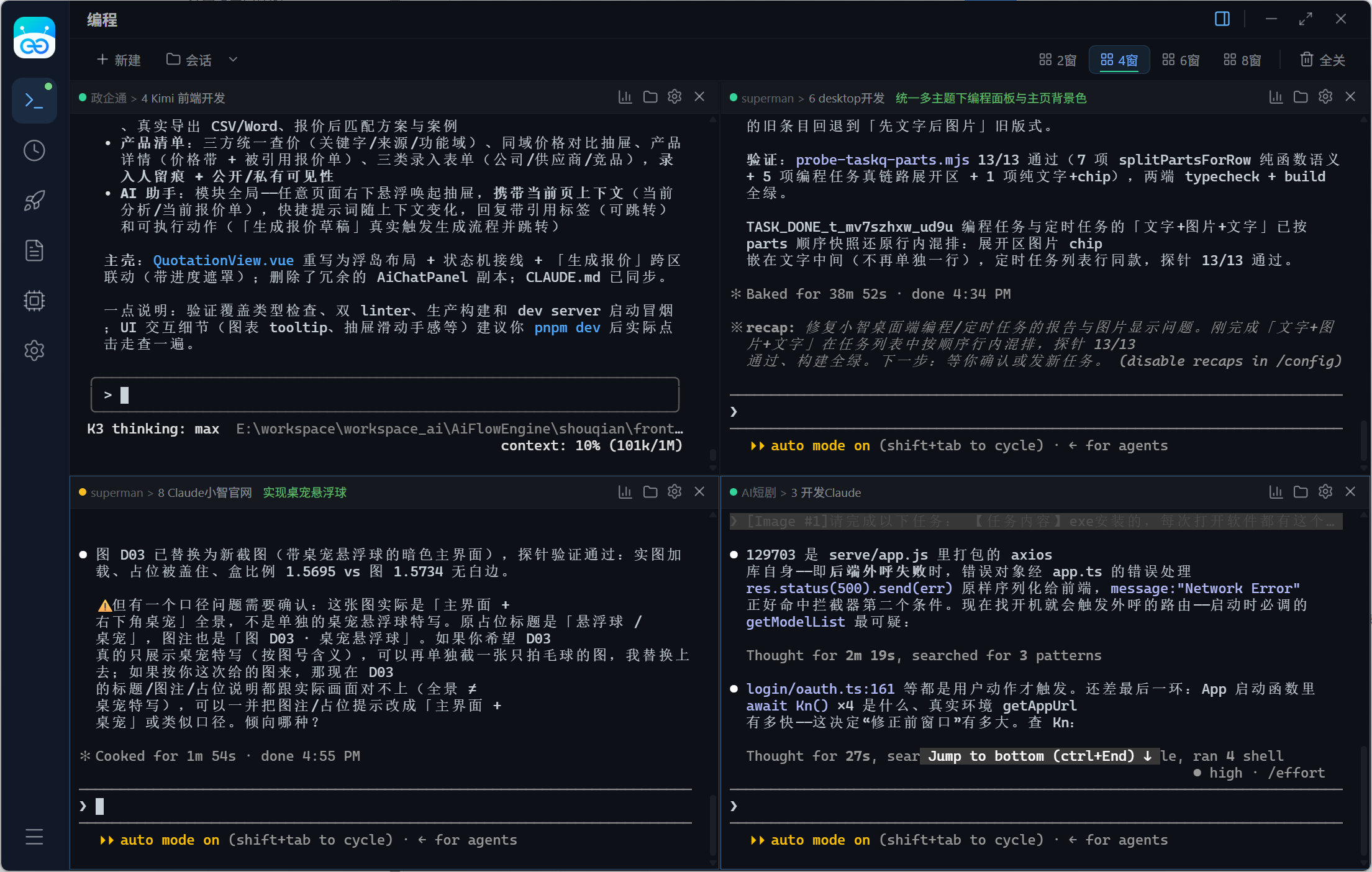Toggle the side panel layout icon
The image size is (1372, 872).
coord(1222,19)
